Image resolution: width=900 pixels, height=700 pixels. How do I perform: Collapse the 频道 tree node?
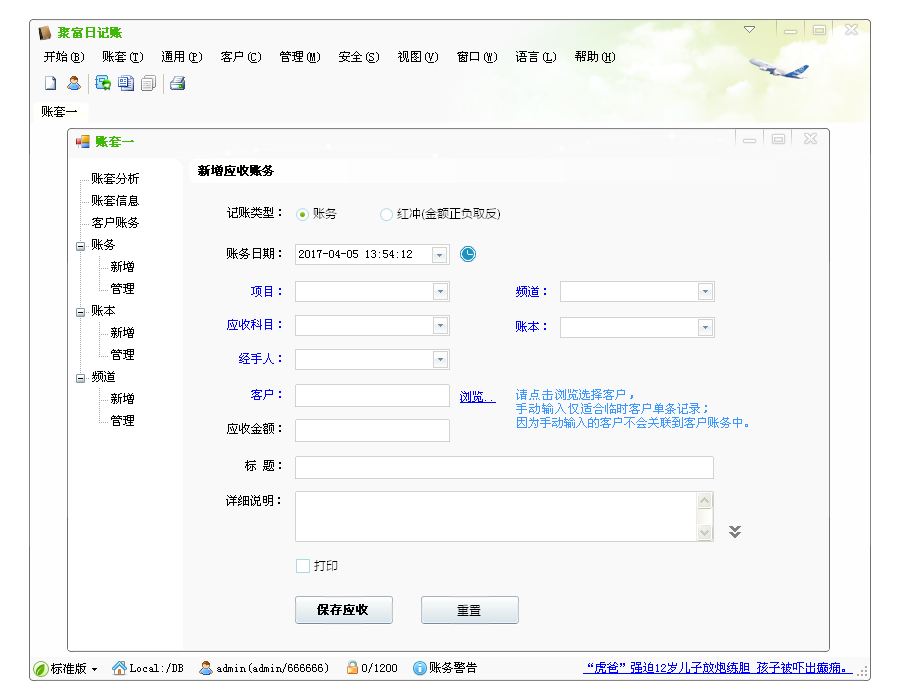click(x=80, y=378)
